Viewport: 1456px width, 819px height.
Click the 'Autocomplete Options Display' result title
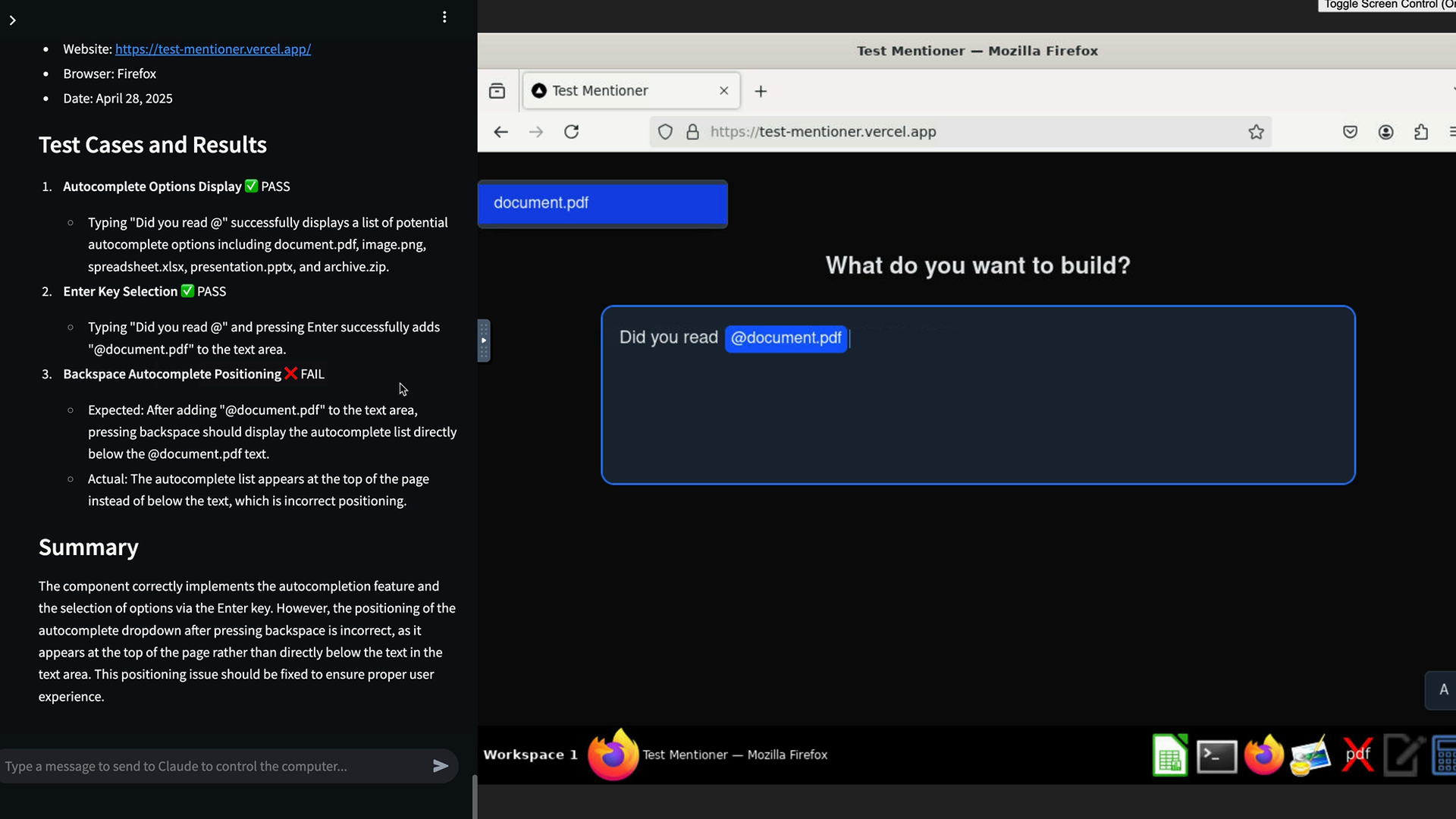pyautogui.click(x=152, y=187)
